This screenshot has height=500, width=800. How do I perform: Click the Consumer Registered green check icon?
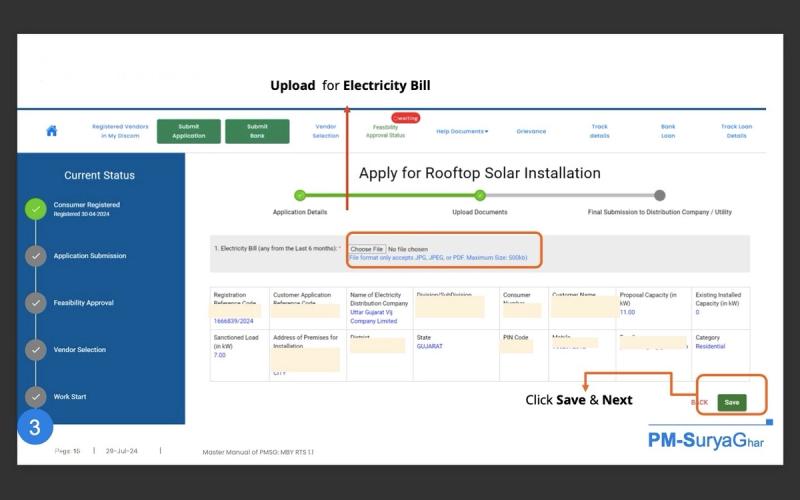[36, 209]
